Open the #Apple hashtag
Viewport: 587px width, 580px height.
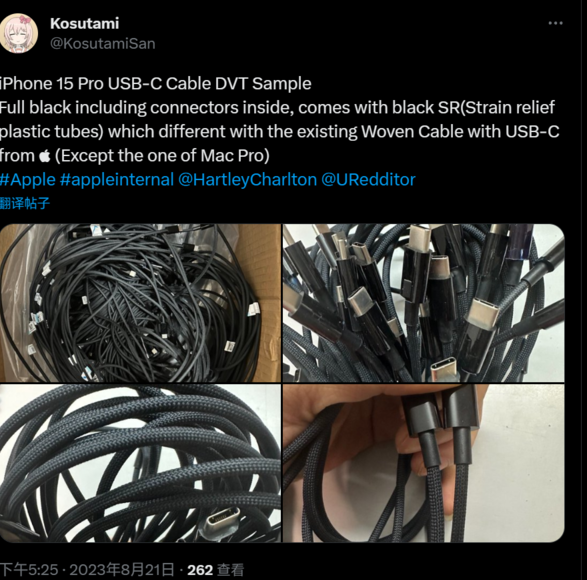pyautogui.click(x=28, y=180)
